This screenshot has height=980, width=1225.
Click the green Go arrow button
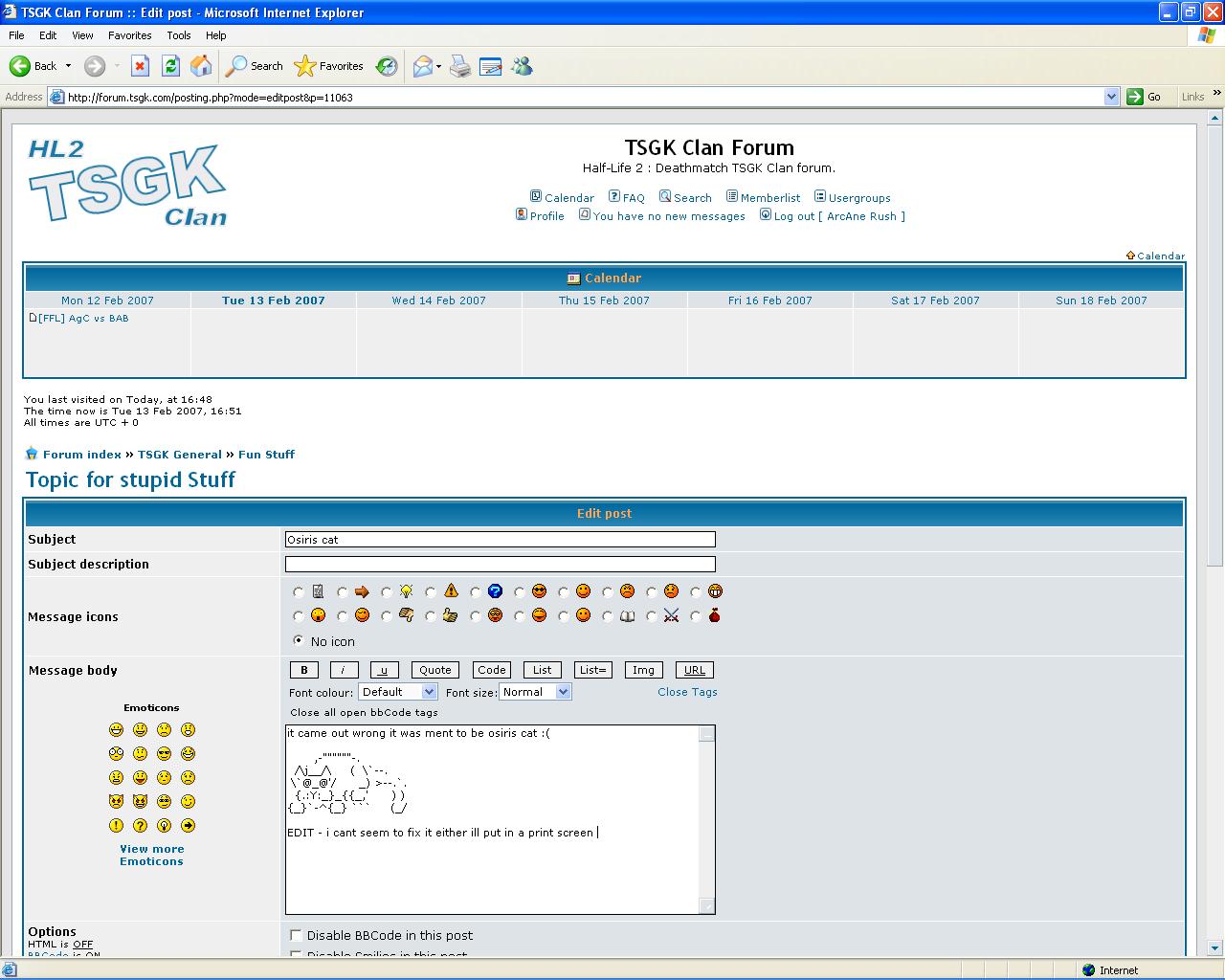(x=1135, y=97)
